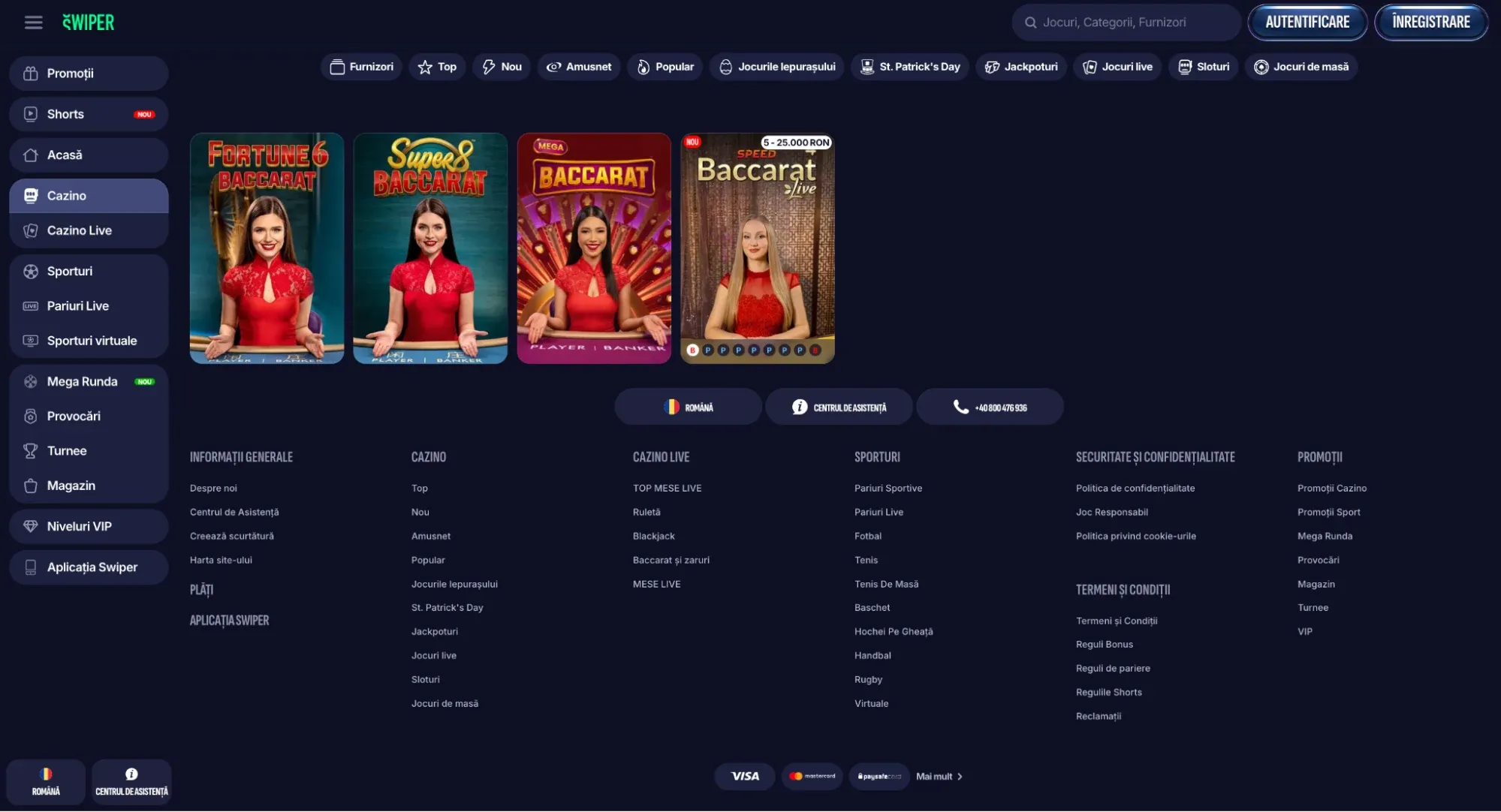Open Magazin shopping bag icon
The height and width of the screenshot is (812, 1501).
[31, 486]
